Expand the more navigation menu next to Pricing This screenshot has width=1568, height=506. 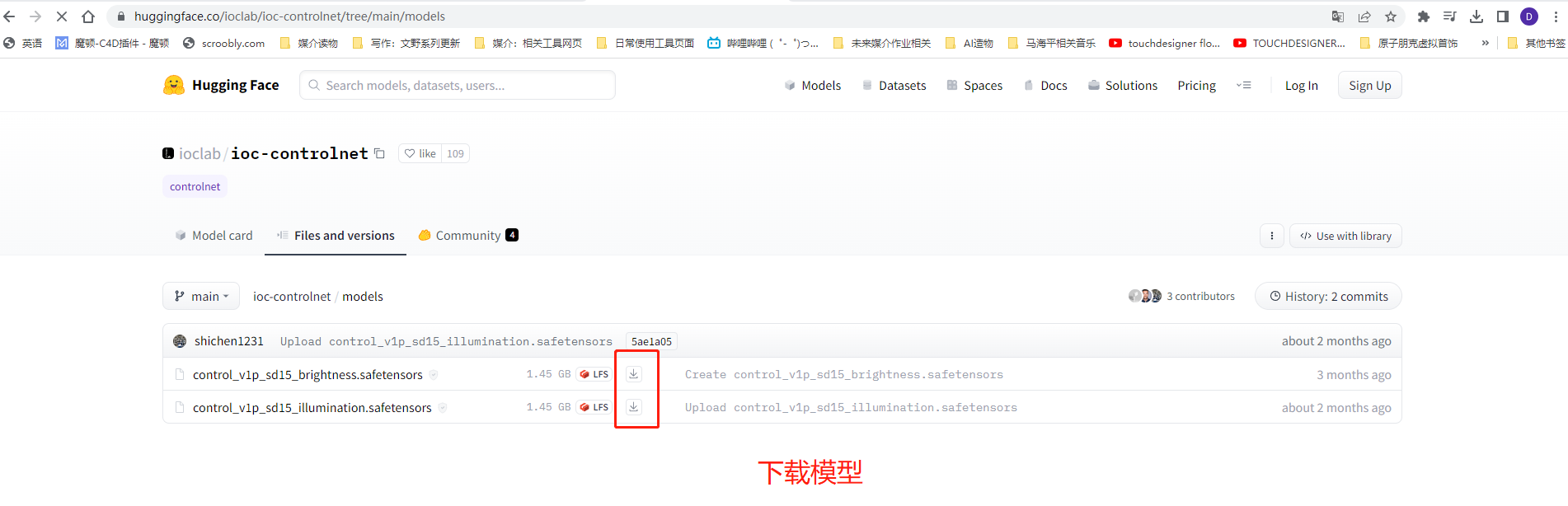tap(1244, 85)
